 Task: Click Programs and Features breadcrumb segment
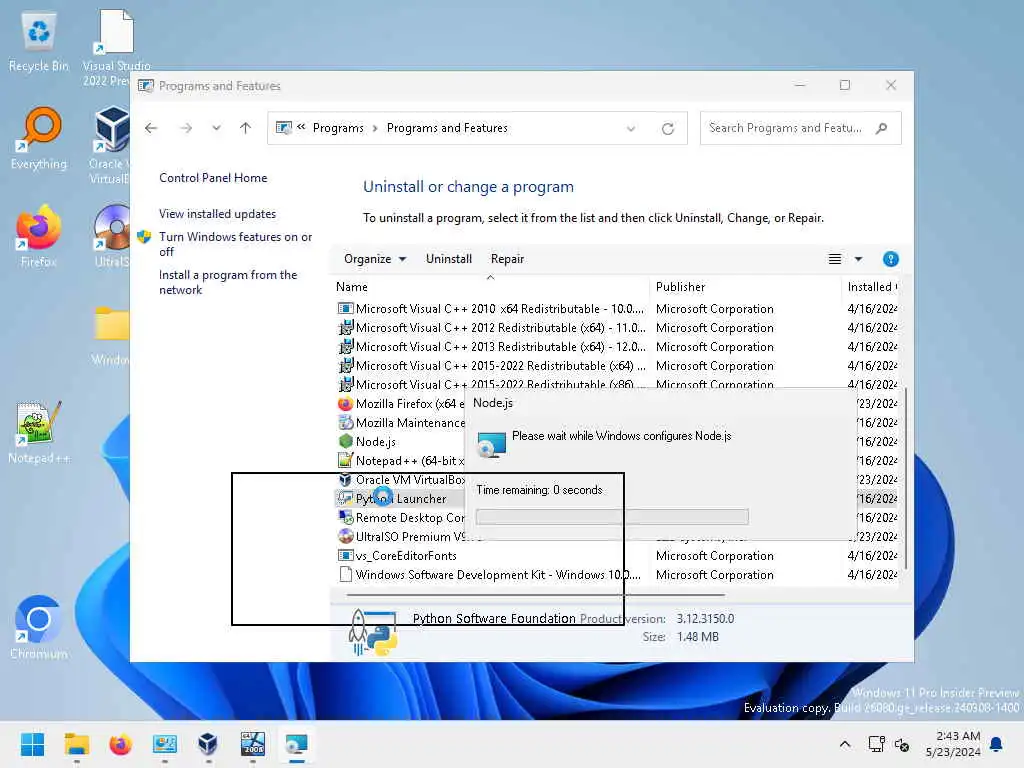pyautogui.click(x=447, y=128)
